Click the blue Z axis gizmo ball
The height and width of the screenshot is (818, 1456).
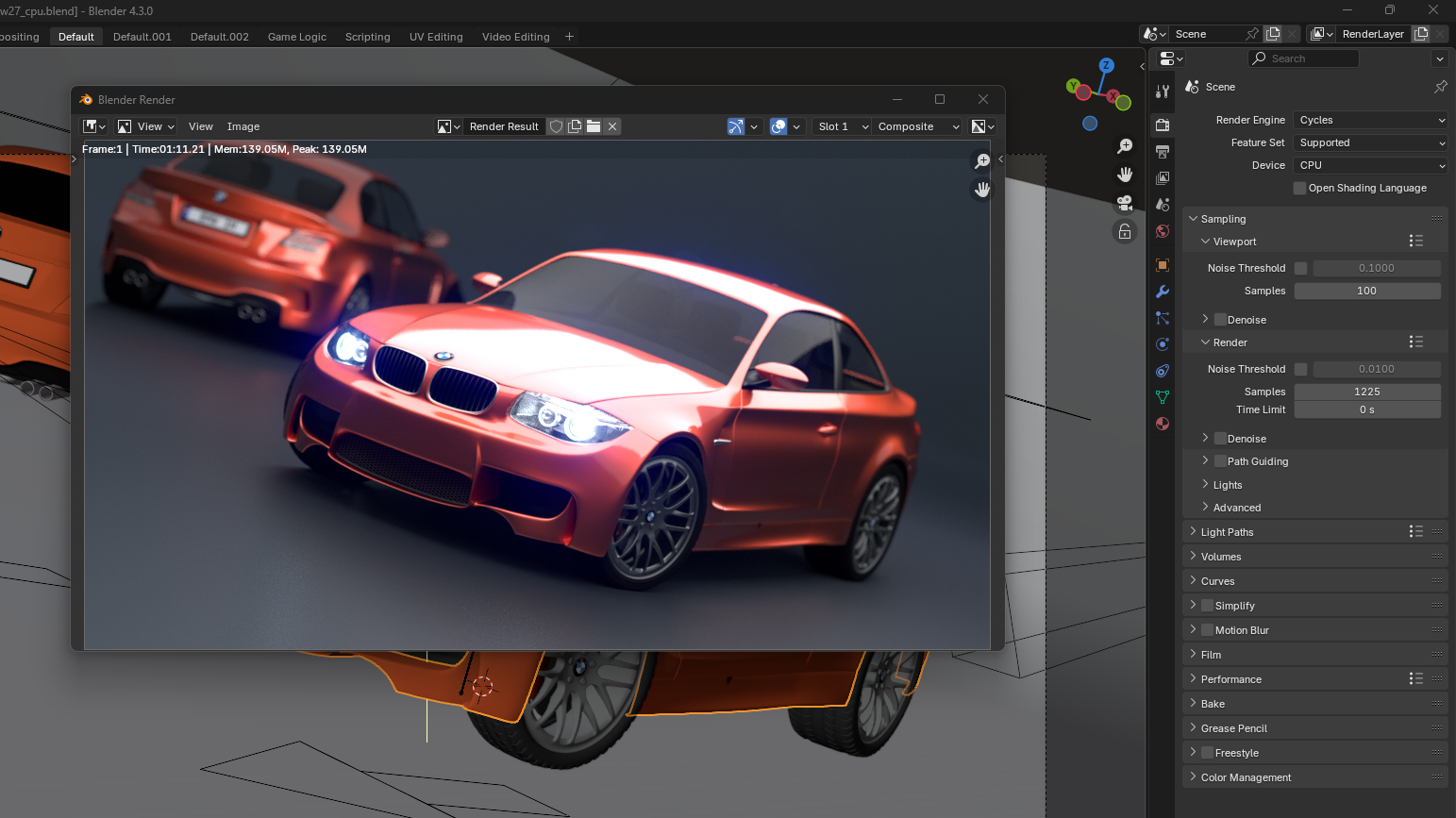[1107, 66]
